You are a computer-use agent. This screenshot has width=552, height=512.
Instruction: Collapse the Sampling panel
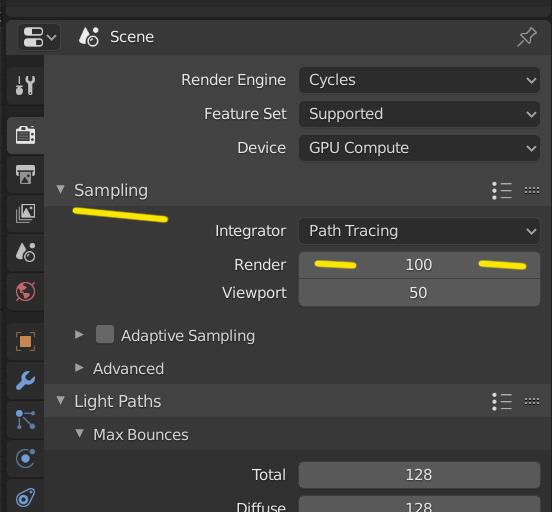pyautogui.click(x=61, y=190)
